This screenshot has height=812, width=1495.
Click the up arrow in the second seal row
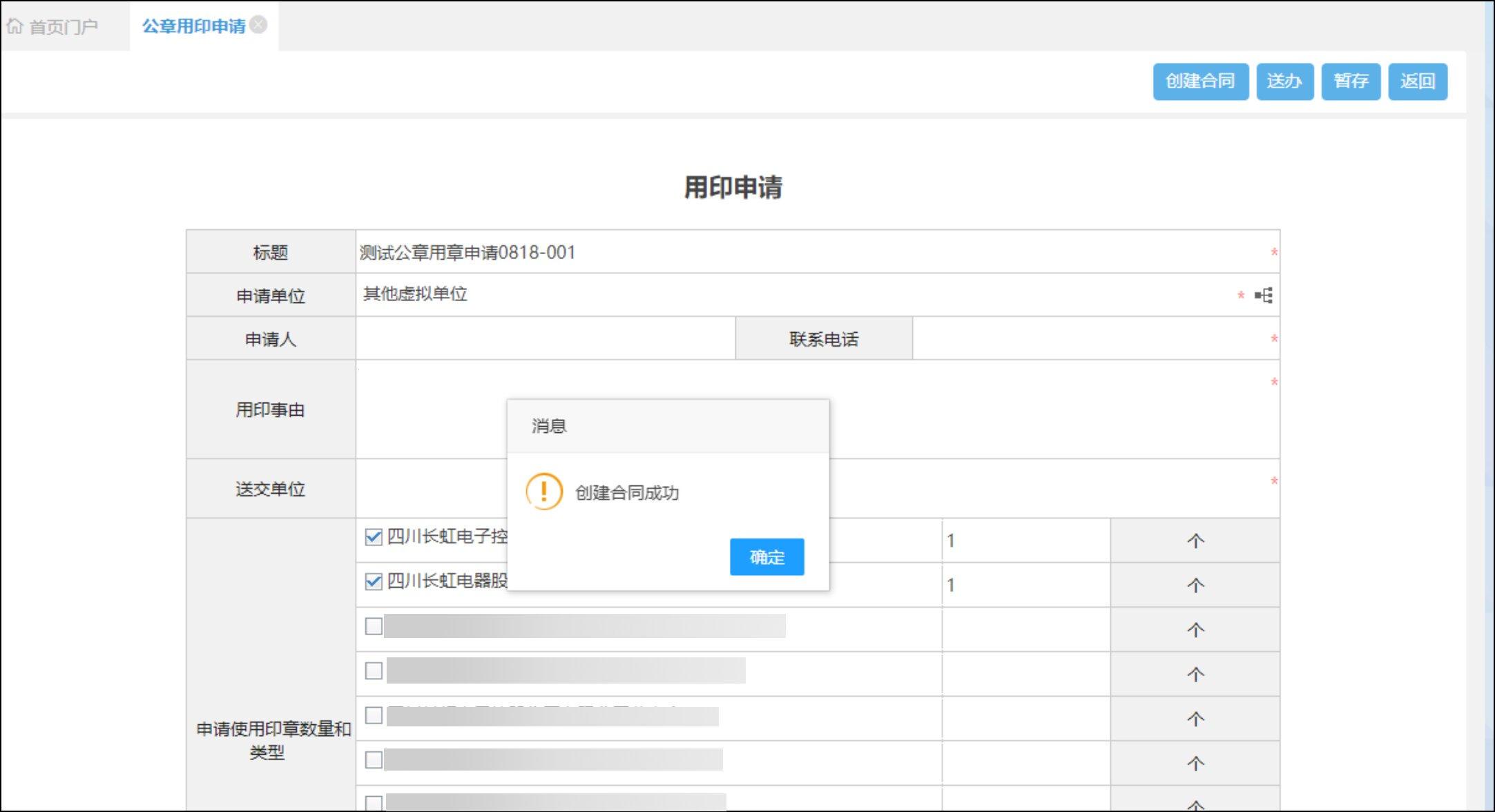tap(1195, 586)
